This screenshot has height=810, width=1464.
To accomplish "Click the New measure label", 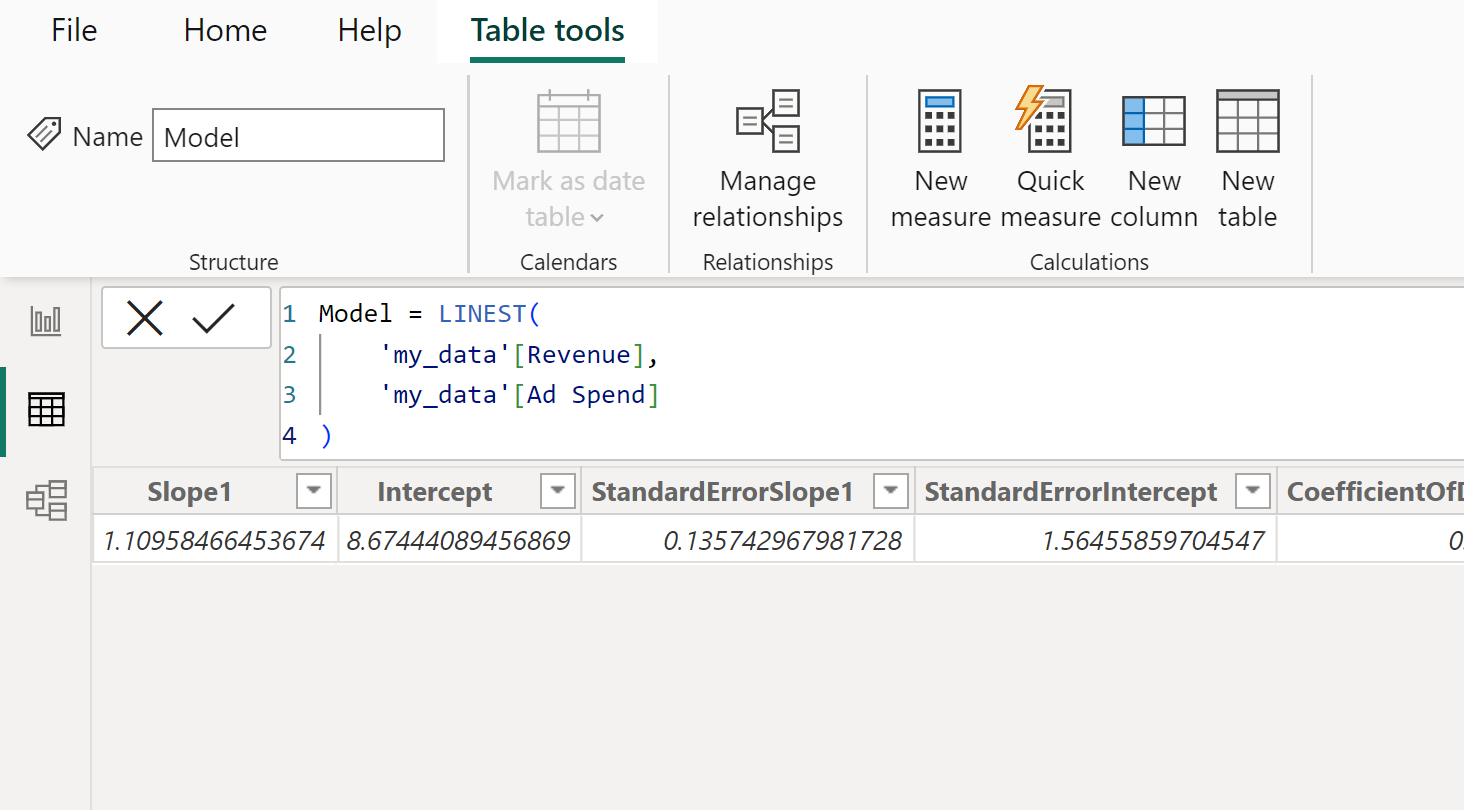I will pos(940,199).
